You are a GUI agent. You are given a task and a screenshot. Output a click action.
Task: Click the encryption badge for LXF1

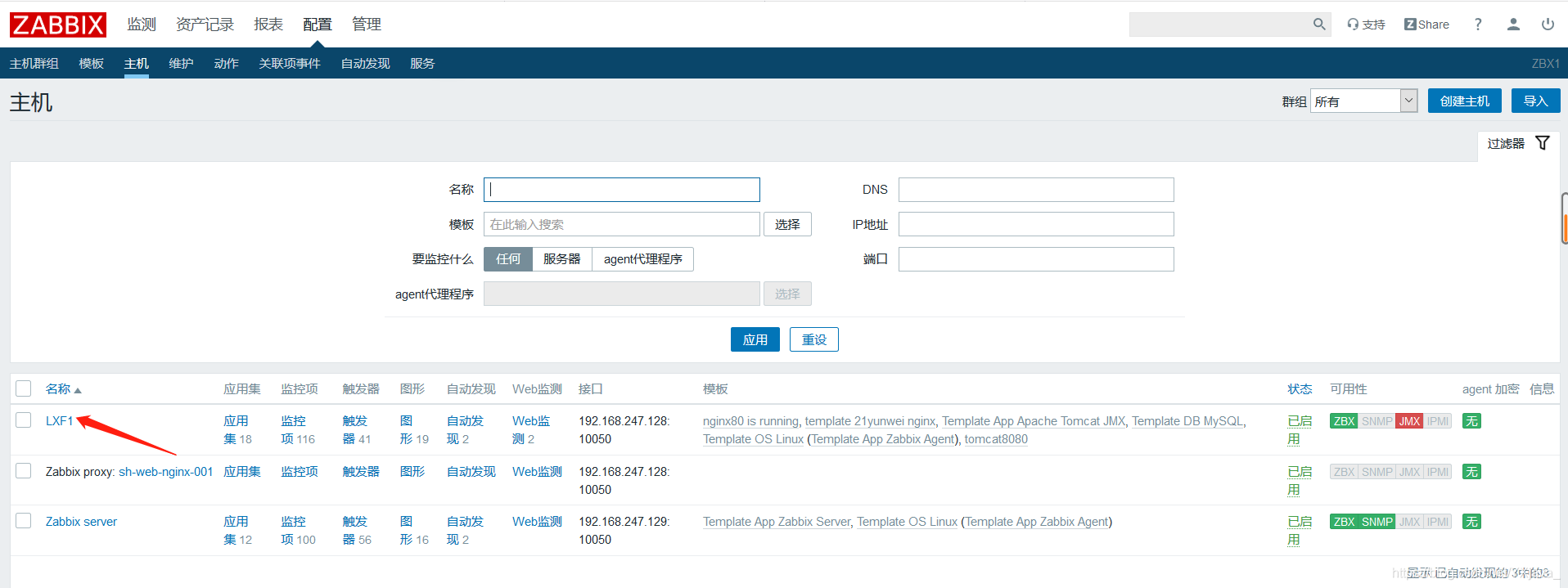point(1471,421)
